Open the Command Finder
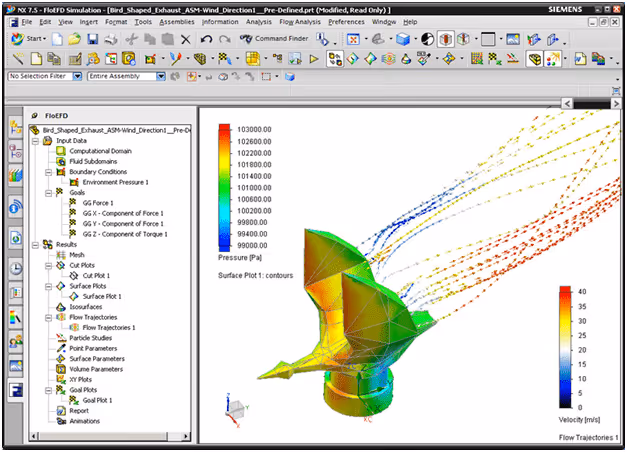This screenshot has width=627, height=452. 274,38
